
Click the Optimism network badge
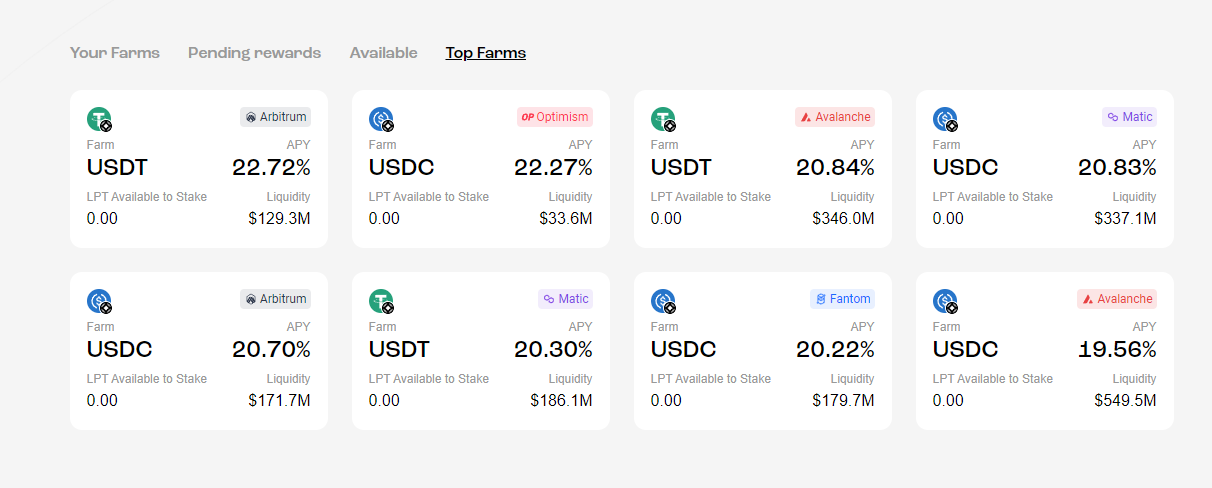pyautogui.click(x=555, y=117)
